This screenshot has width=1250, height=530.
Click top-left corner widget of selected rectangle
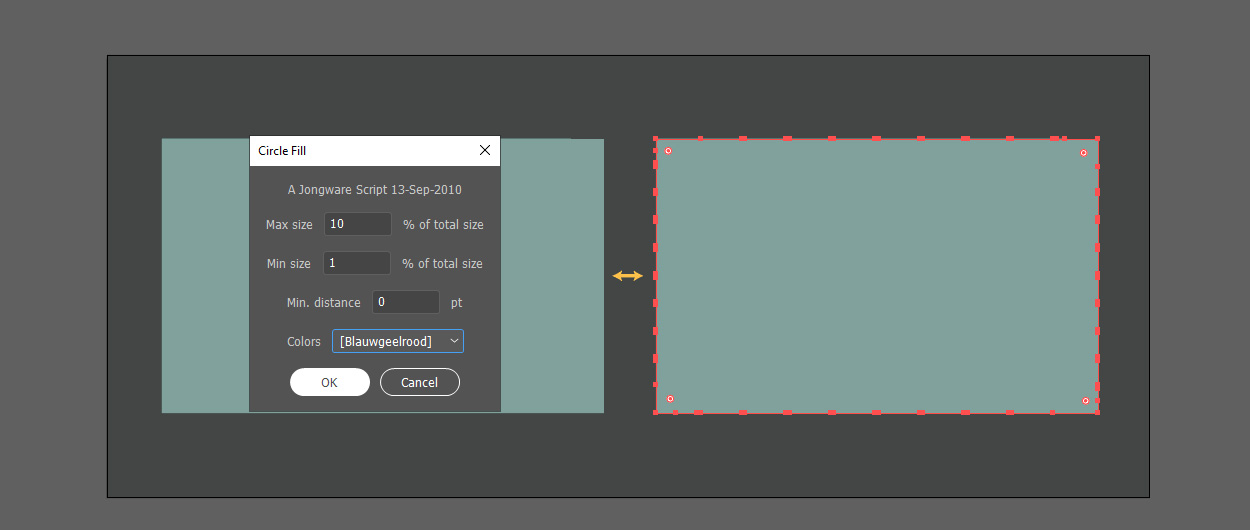(x=668, y=151)
